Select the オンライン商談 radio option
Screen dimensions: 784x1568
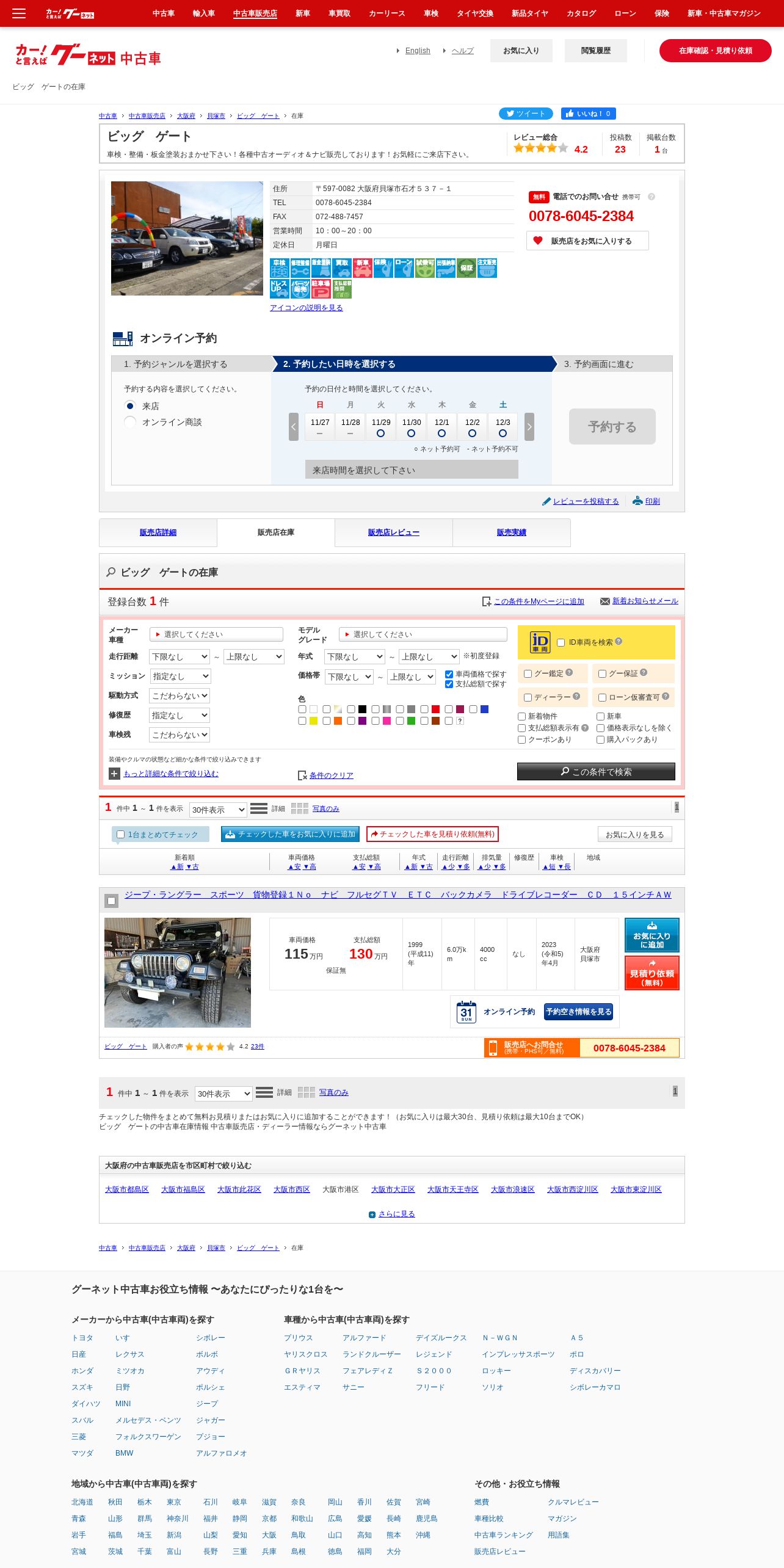coord(130,422)
